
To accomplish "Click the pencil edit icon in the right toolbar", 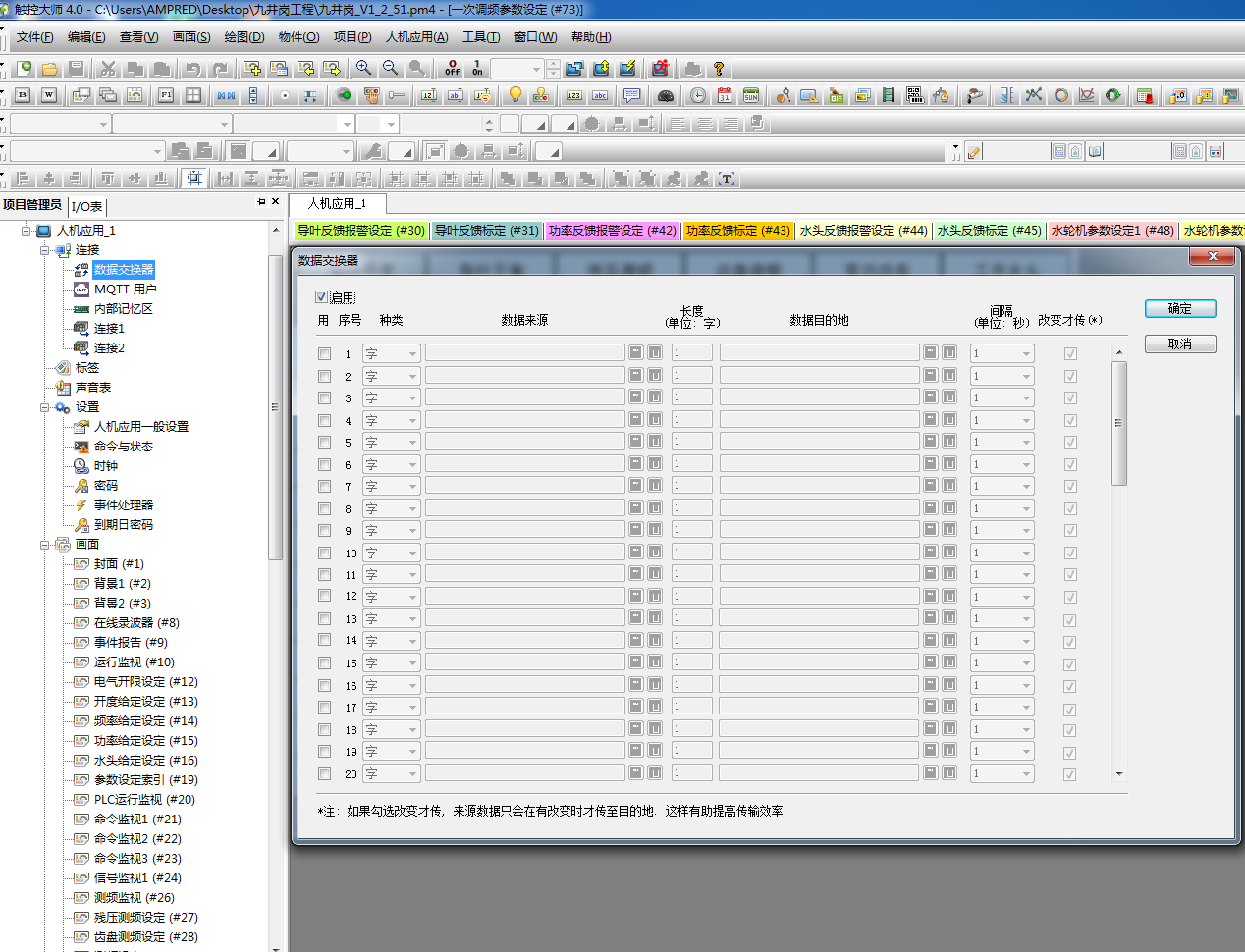I will [x=974, y=151].
